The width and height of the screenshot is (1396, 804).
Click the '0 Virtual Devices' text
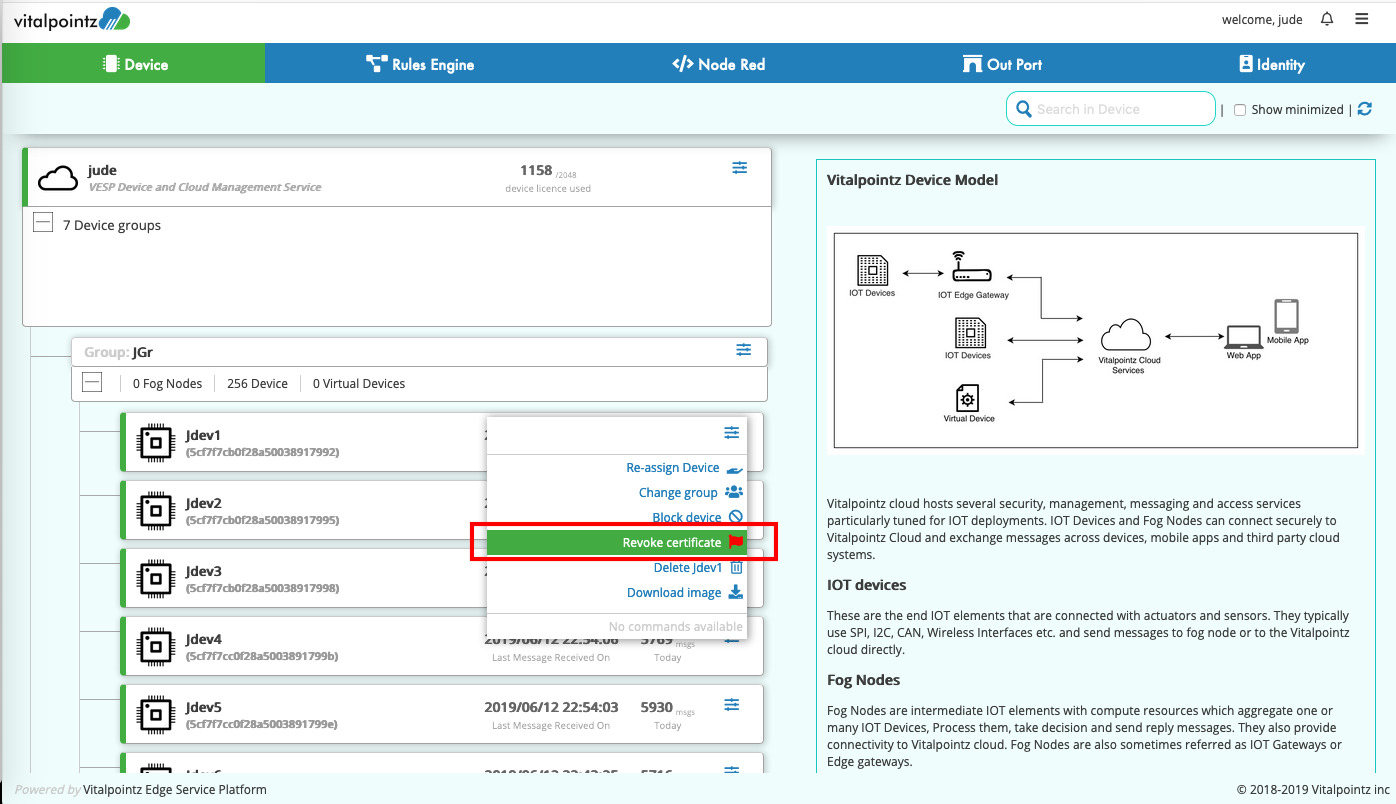point(359,383)
